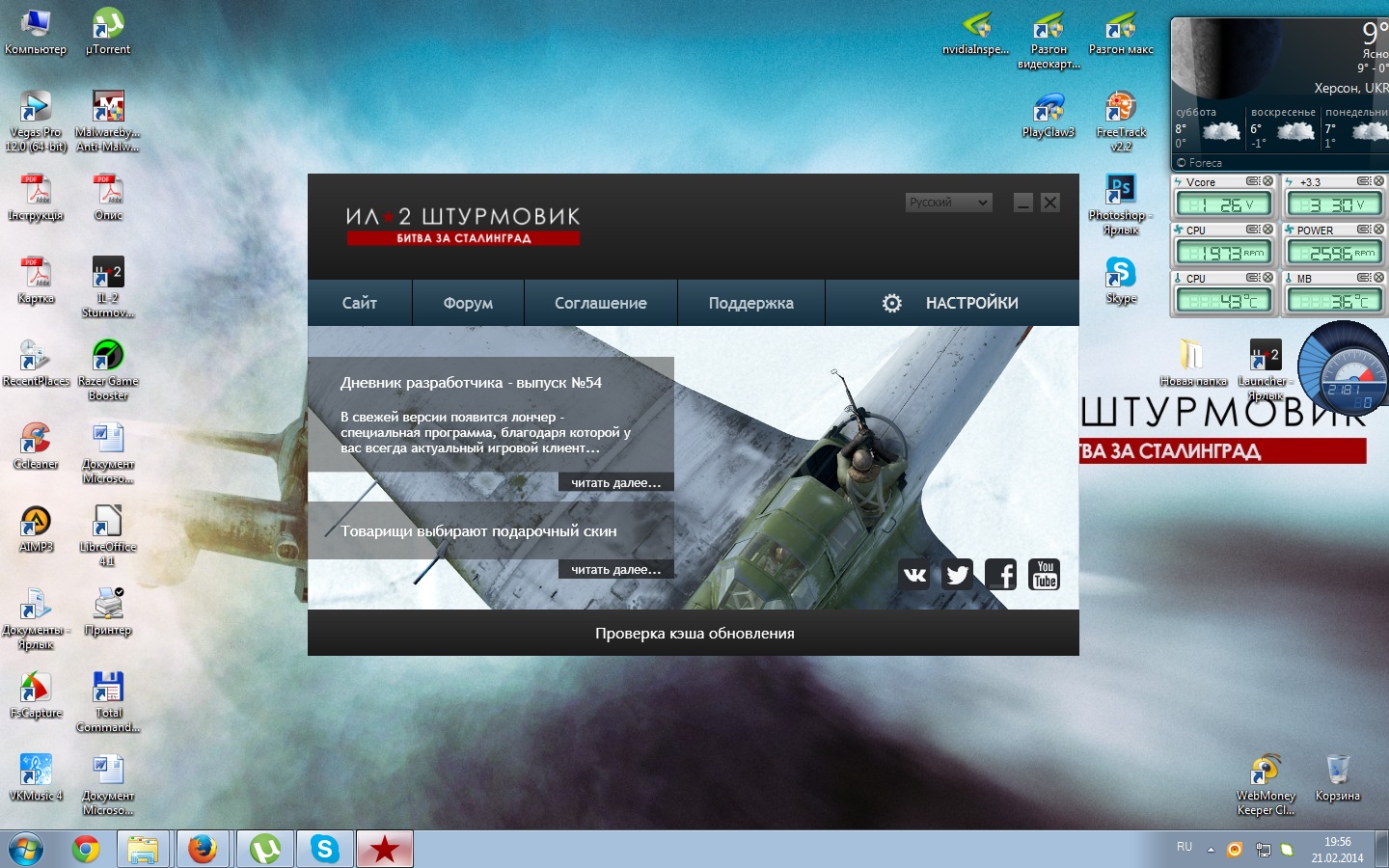Open the taskbar clock showing 19:56
This screenshot has height=868, width=1389.
click(x=1337, y=850)
